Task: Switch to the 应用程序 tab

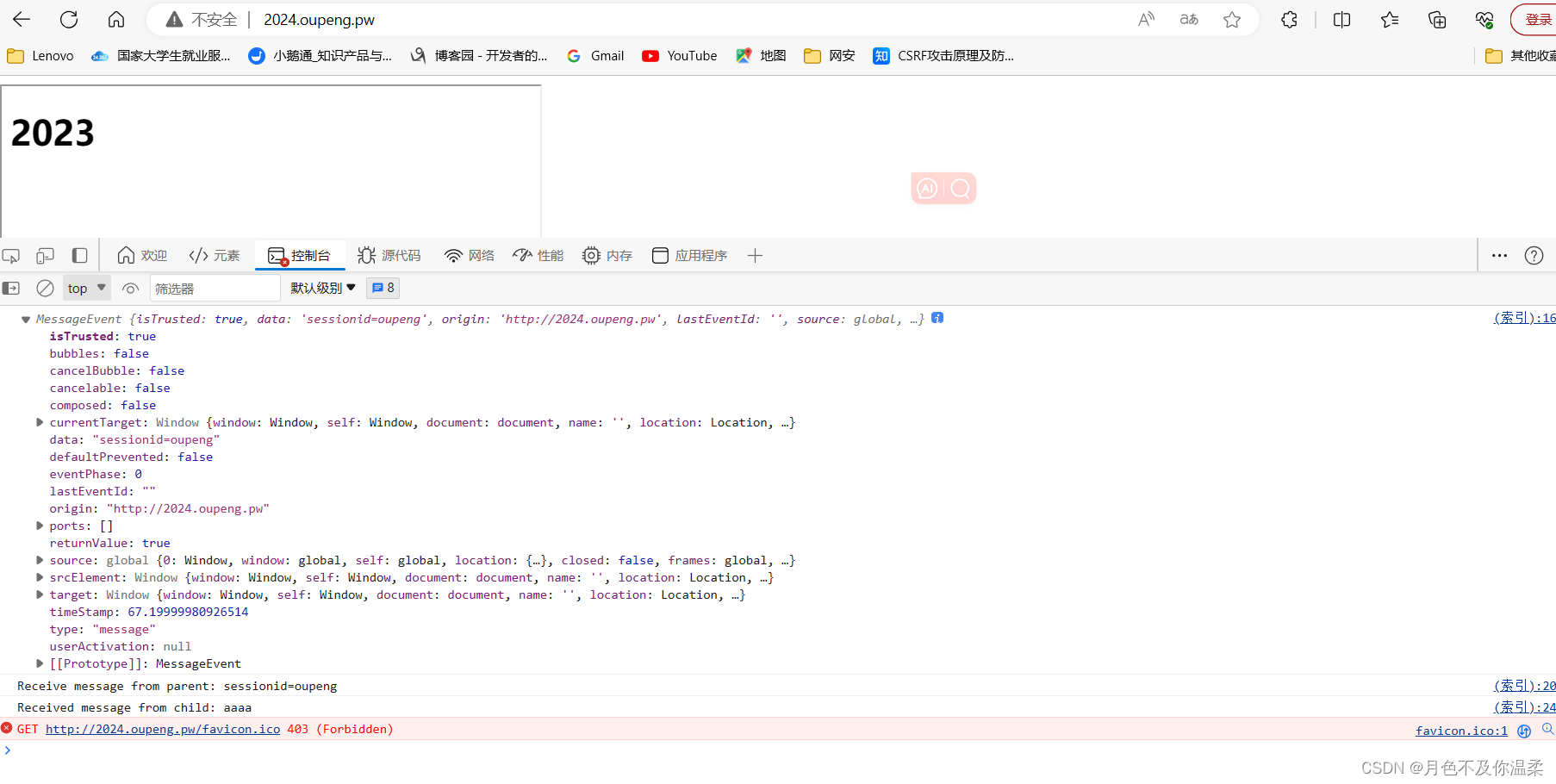Action: coord(689,255)
